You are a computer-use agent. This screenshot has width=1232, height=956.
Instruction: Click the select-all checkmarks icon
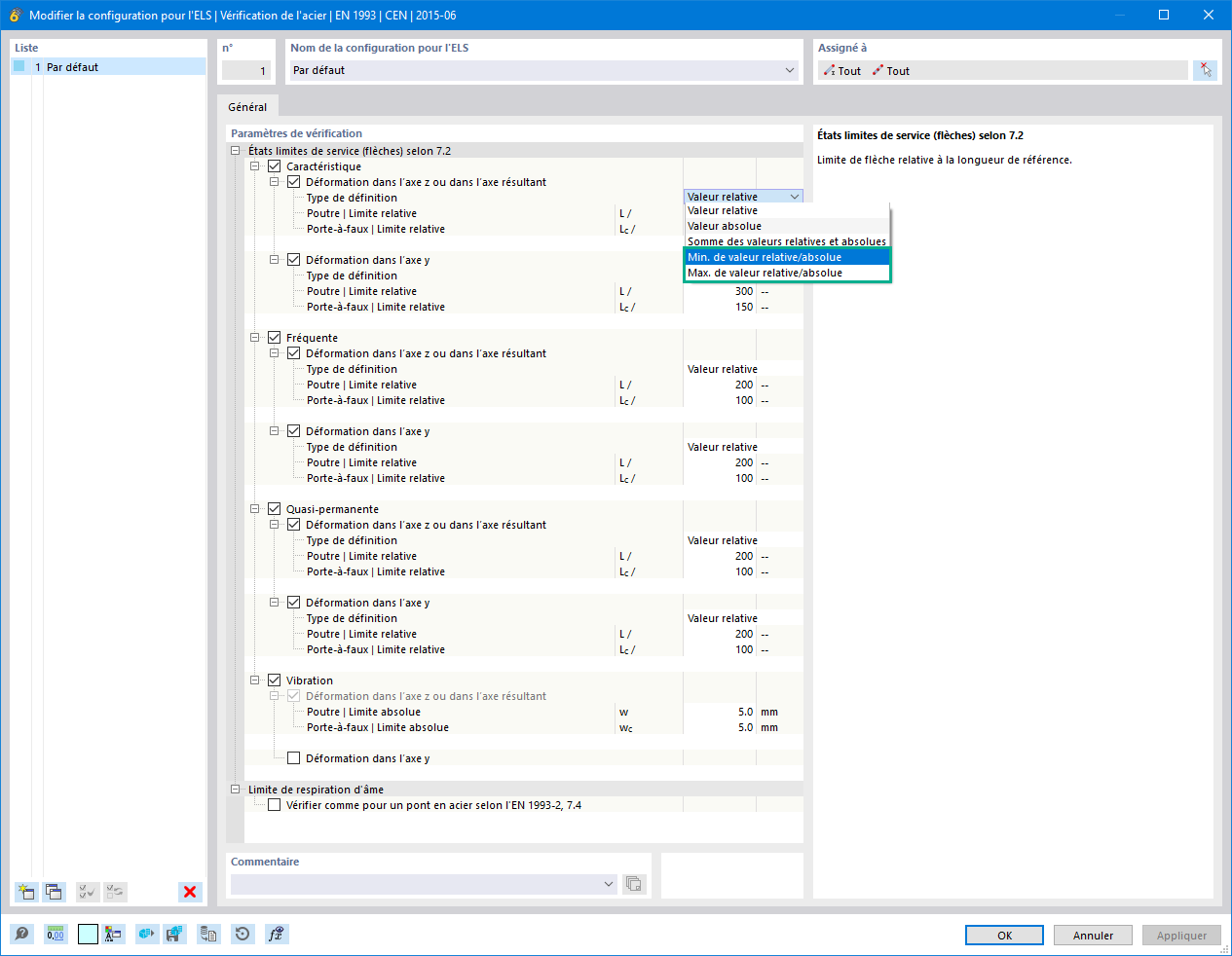[x=87, y=892]
